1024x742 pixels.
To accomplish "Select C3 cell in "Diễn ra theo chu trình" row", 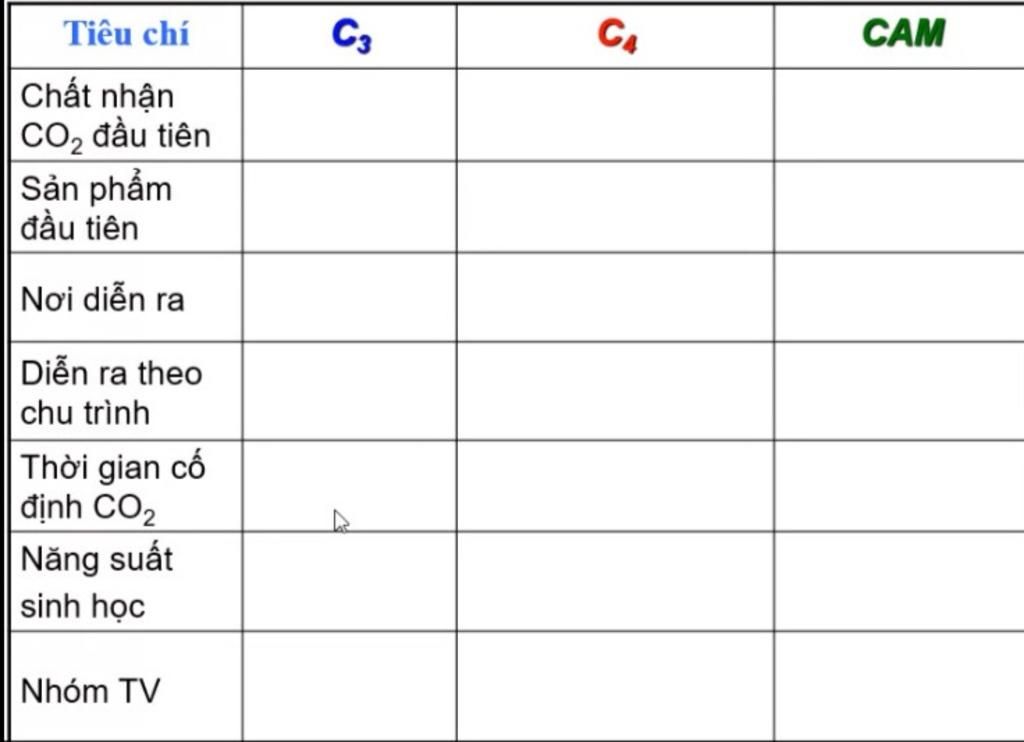I will click(349, 391).
